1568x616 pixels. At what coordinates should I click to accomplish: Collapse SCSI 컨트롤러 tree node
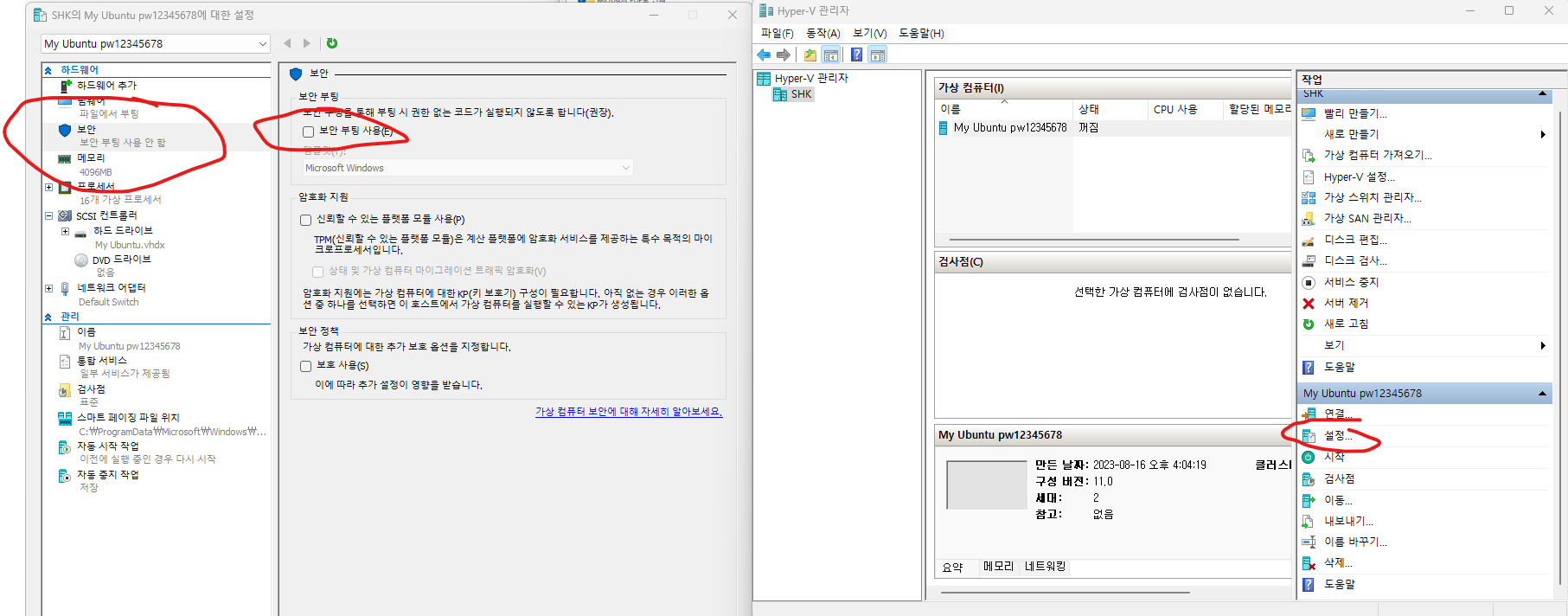pos(48,215)
